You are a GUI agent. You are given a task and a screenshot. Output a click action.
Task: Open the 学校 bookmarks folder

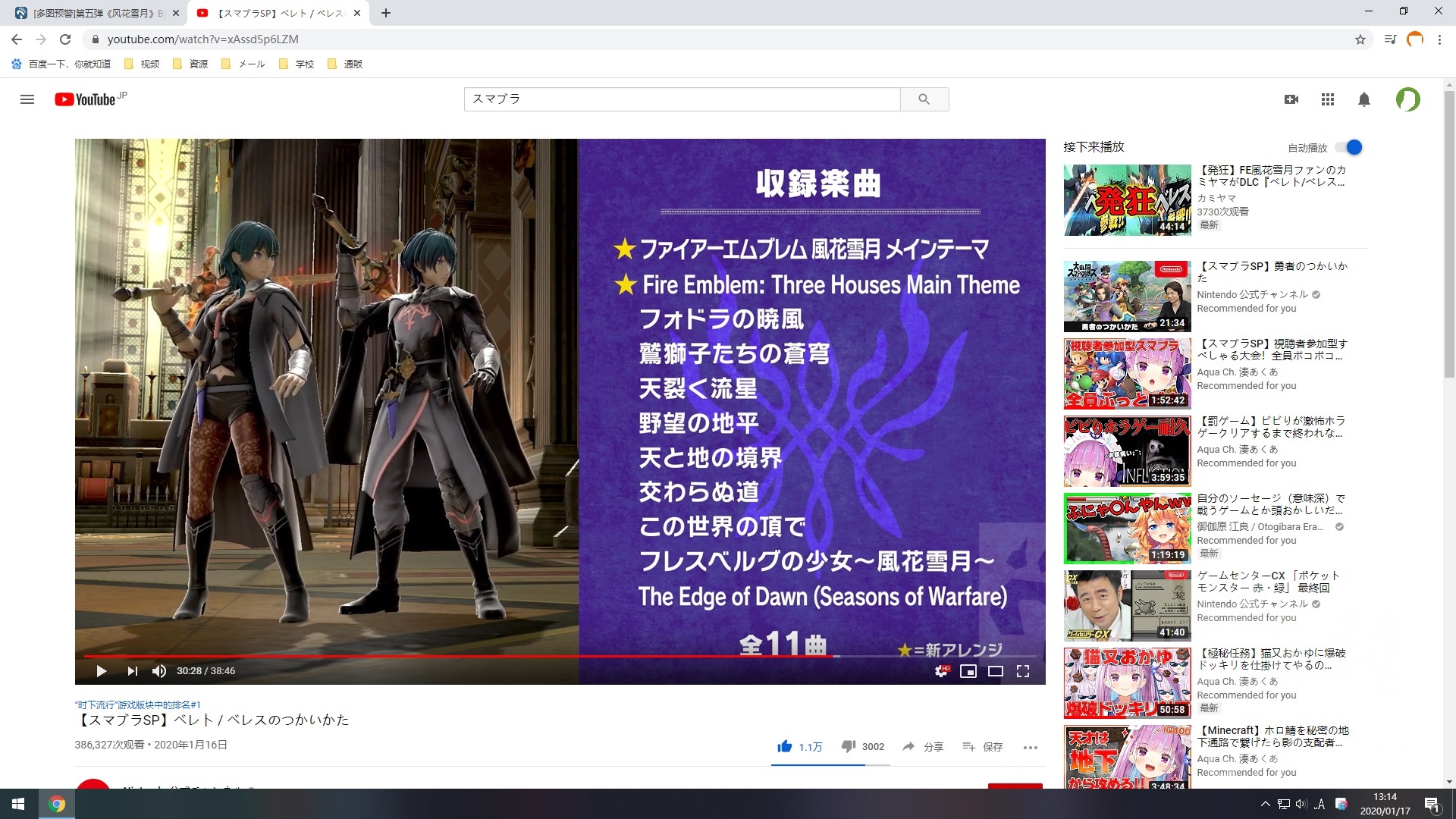pos(297,64)
